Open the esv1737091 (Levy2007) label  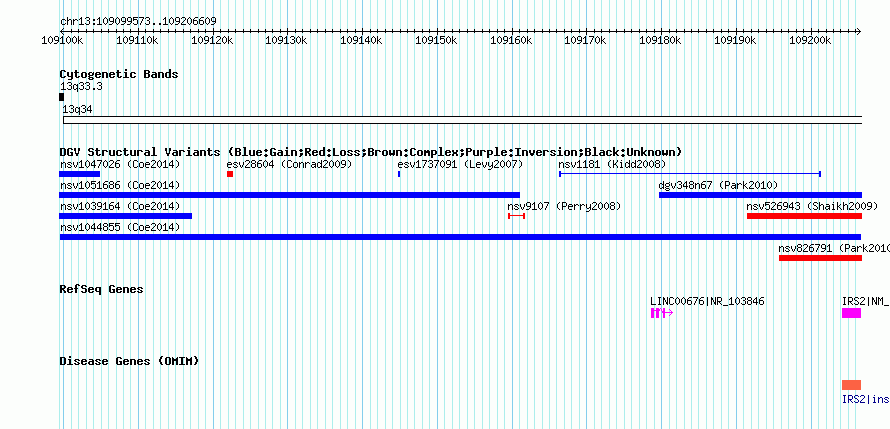click(x=460, y=165)
